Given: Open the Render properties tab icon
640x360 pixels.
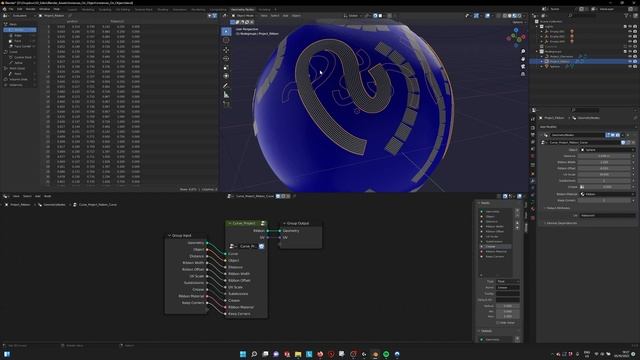Looking at the screenshot, I should 533,127.
